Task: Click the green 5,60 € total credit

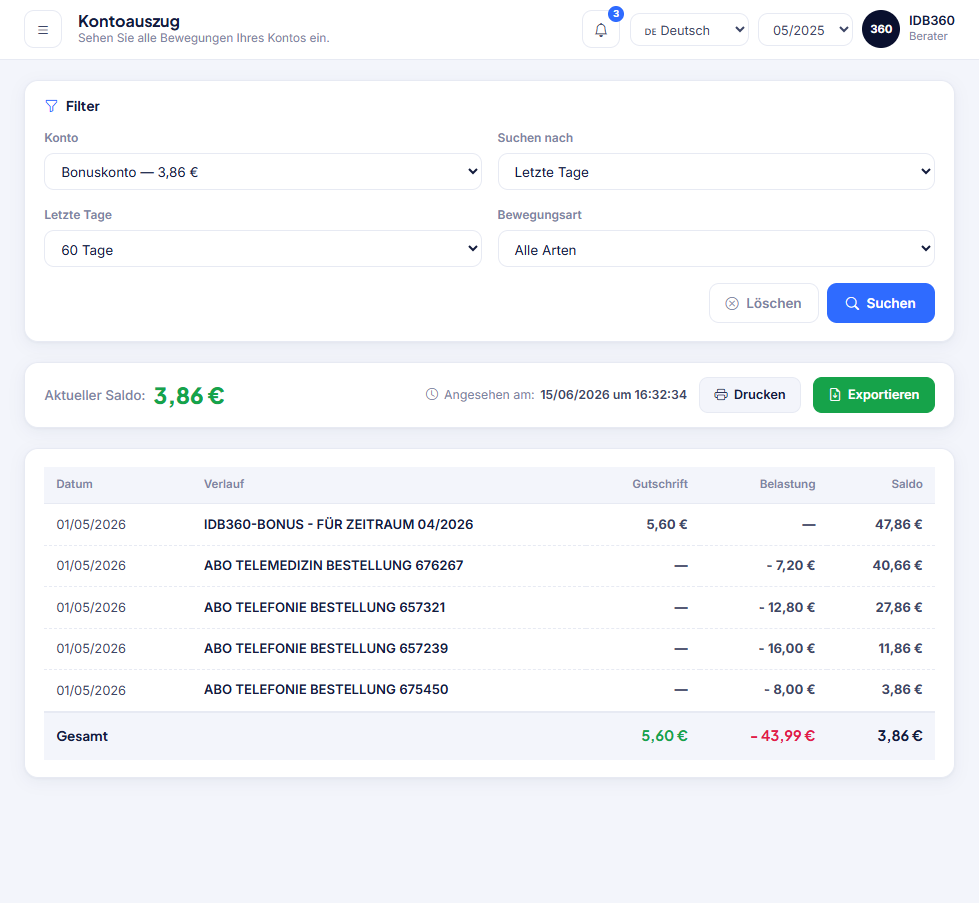Action: tap(664, 736)
